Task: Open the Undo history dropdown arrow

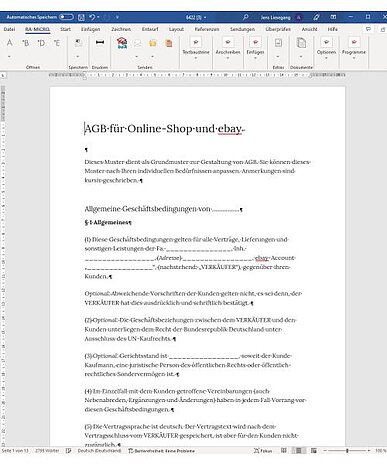Action: click(x=99, y=17)
